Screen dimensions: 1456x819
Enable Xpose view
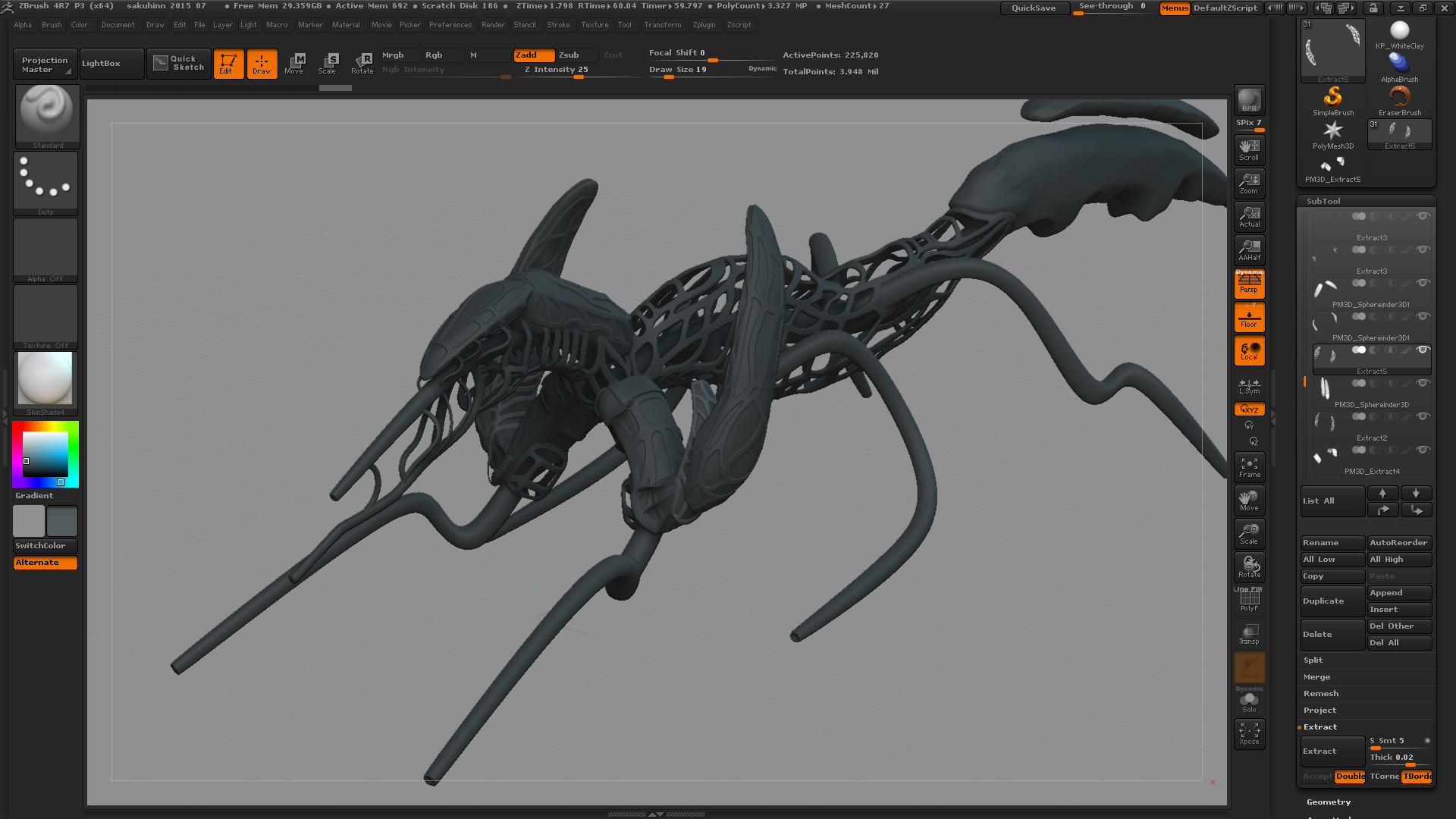pos(1249,733)
